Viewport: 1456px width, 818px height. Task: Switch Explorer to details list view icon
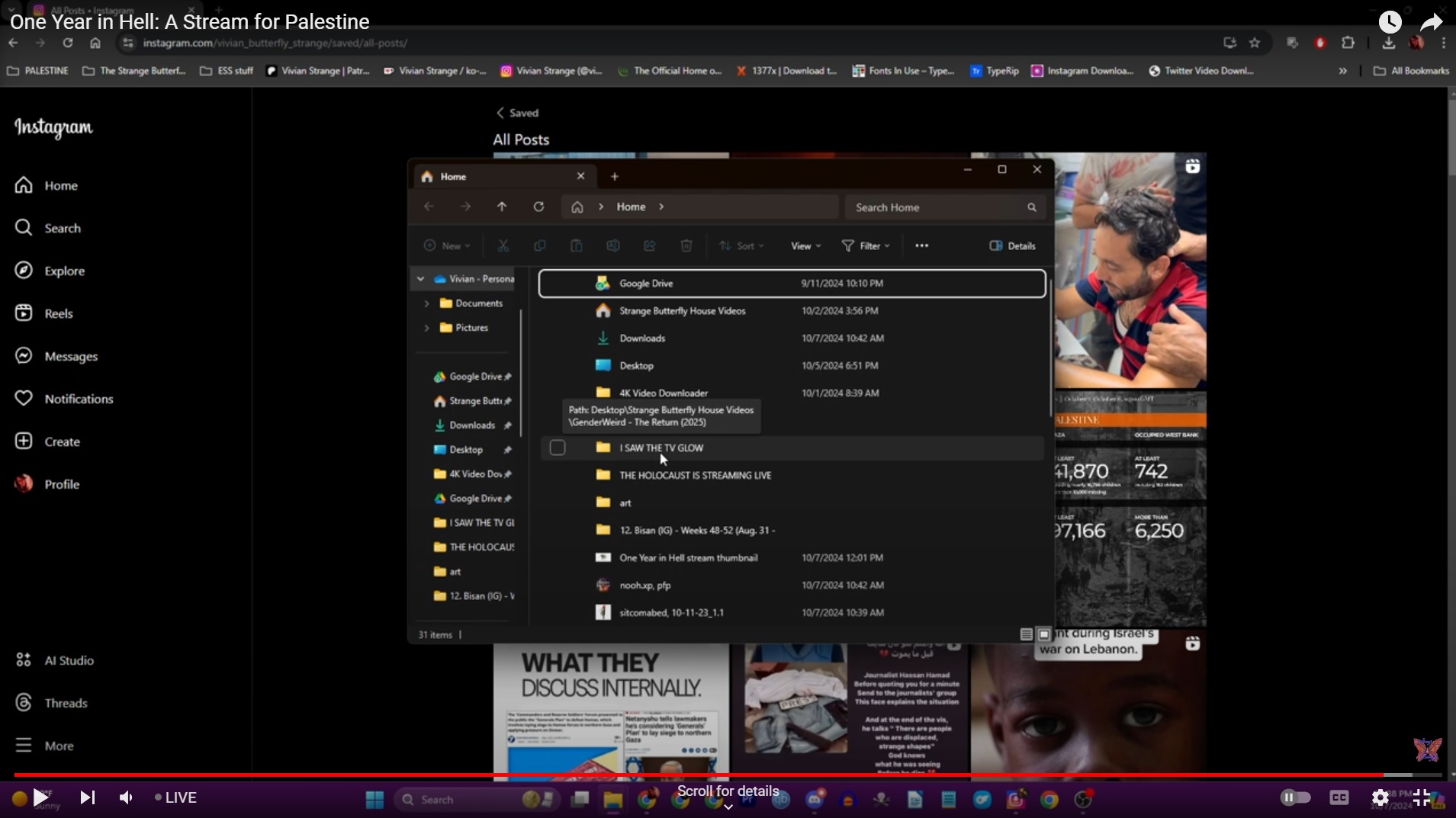click(1027, 634)
